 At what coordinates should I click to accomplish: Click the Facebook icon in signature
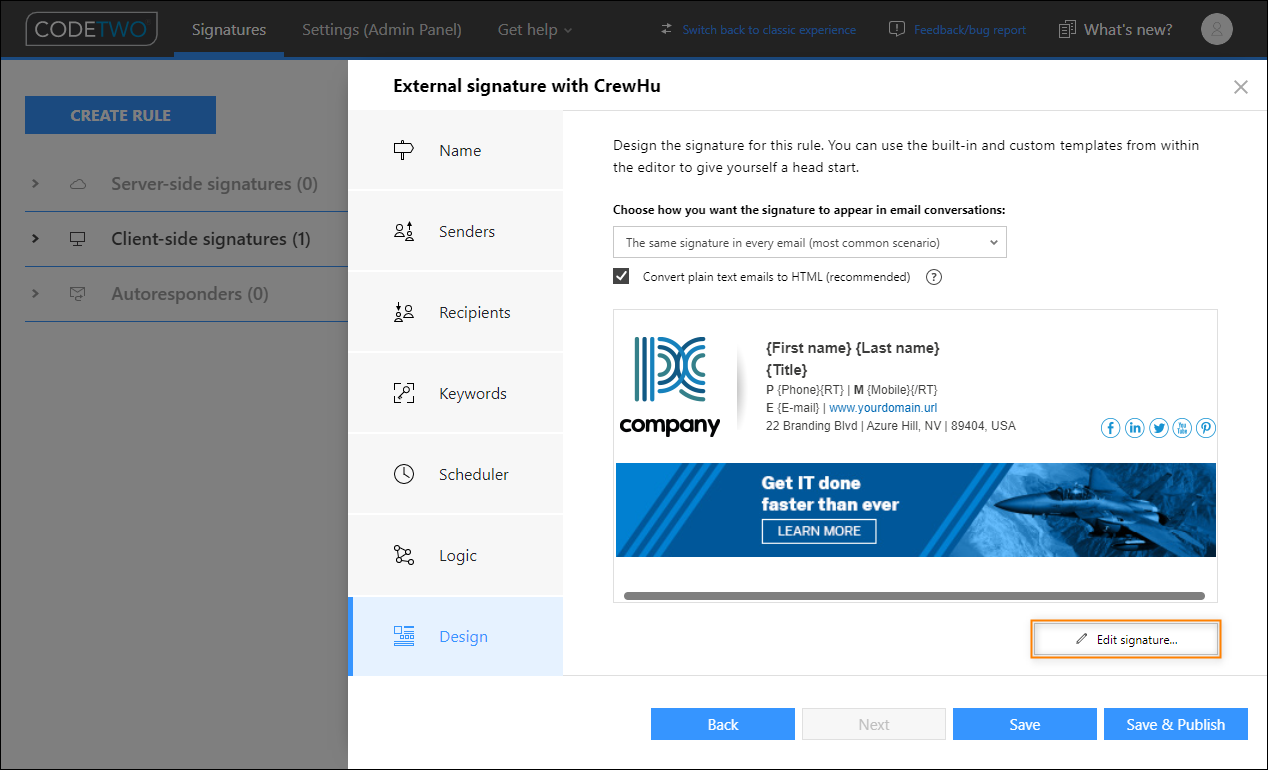(1111, 428)
